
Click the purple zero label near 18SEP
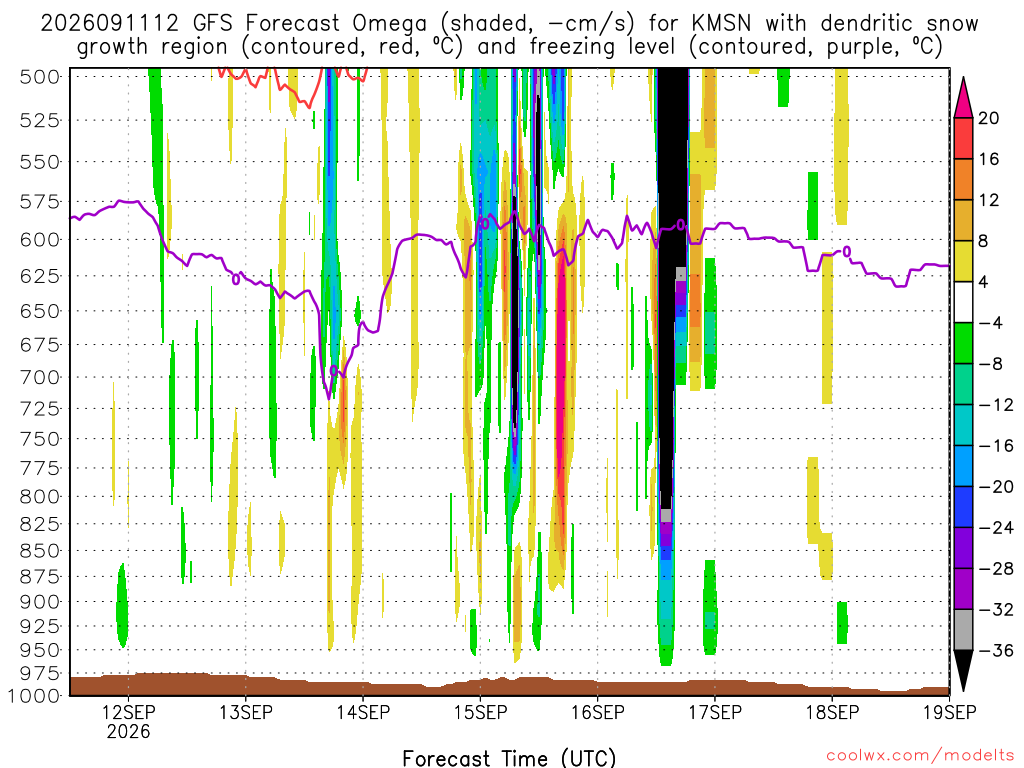pyautogui.click(x=847, y=251)
